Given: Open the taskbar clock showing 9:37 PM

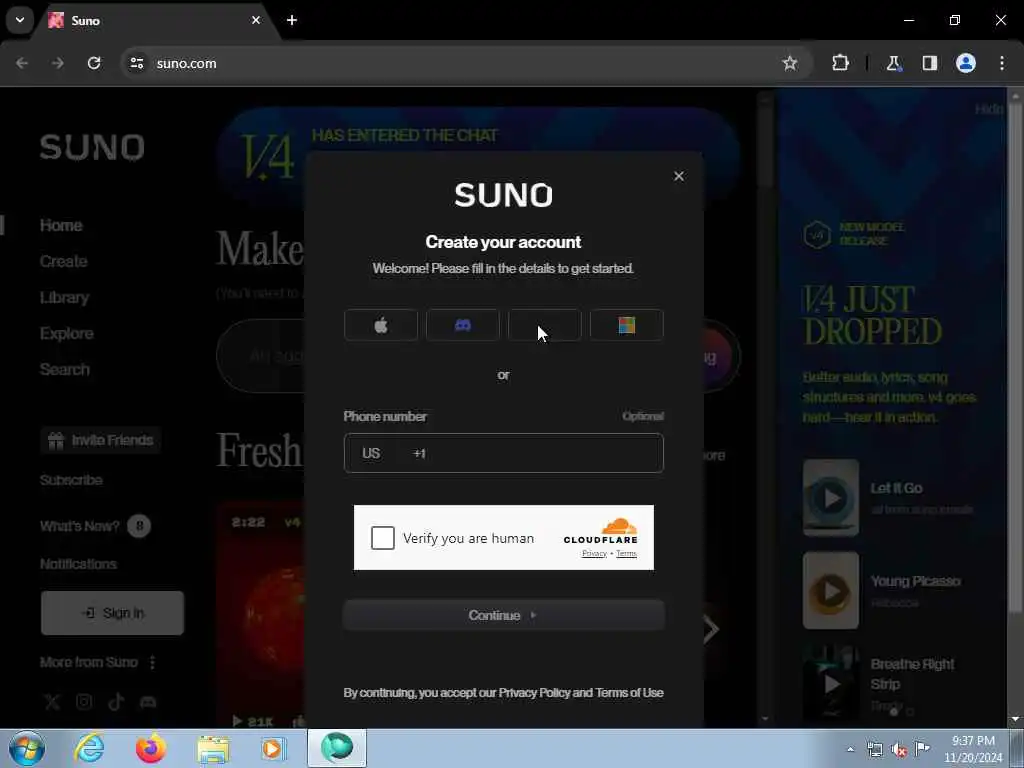Looking at the screenshot, I should (x=973, y=748).
